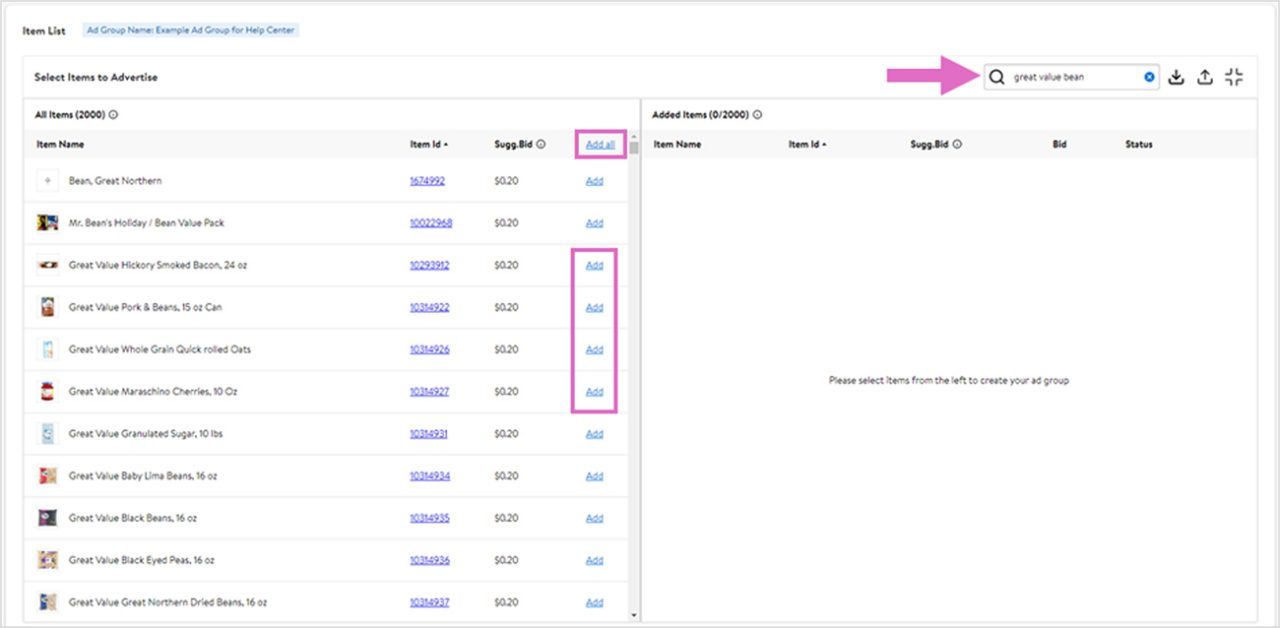Click the magnifying glass search icon
Screen dimensions: 1280x628
(x=996, y=76)
